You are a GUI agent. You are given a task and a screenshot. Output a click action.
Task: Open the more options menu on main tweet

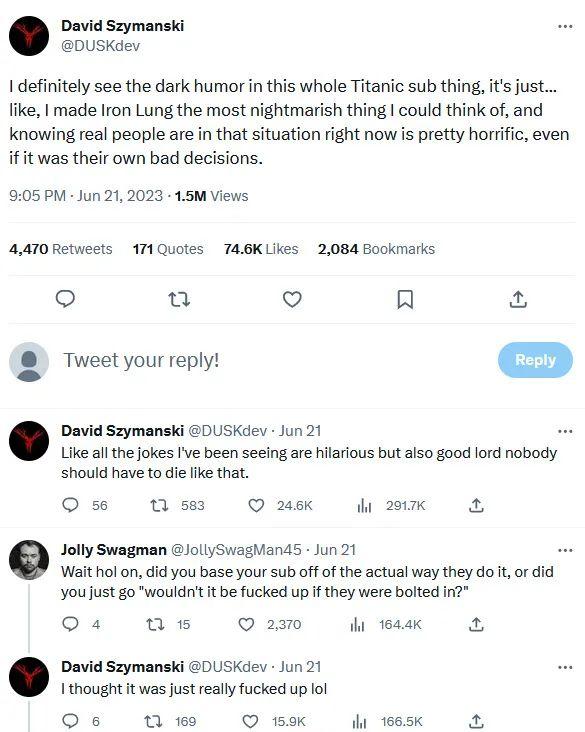click(565, 27)
